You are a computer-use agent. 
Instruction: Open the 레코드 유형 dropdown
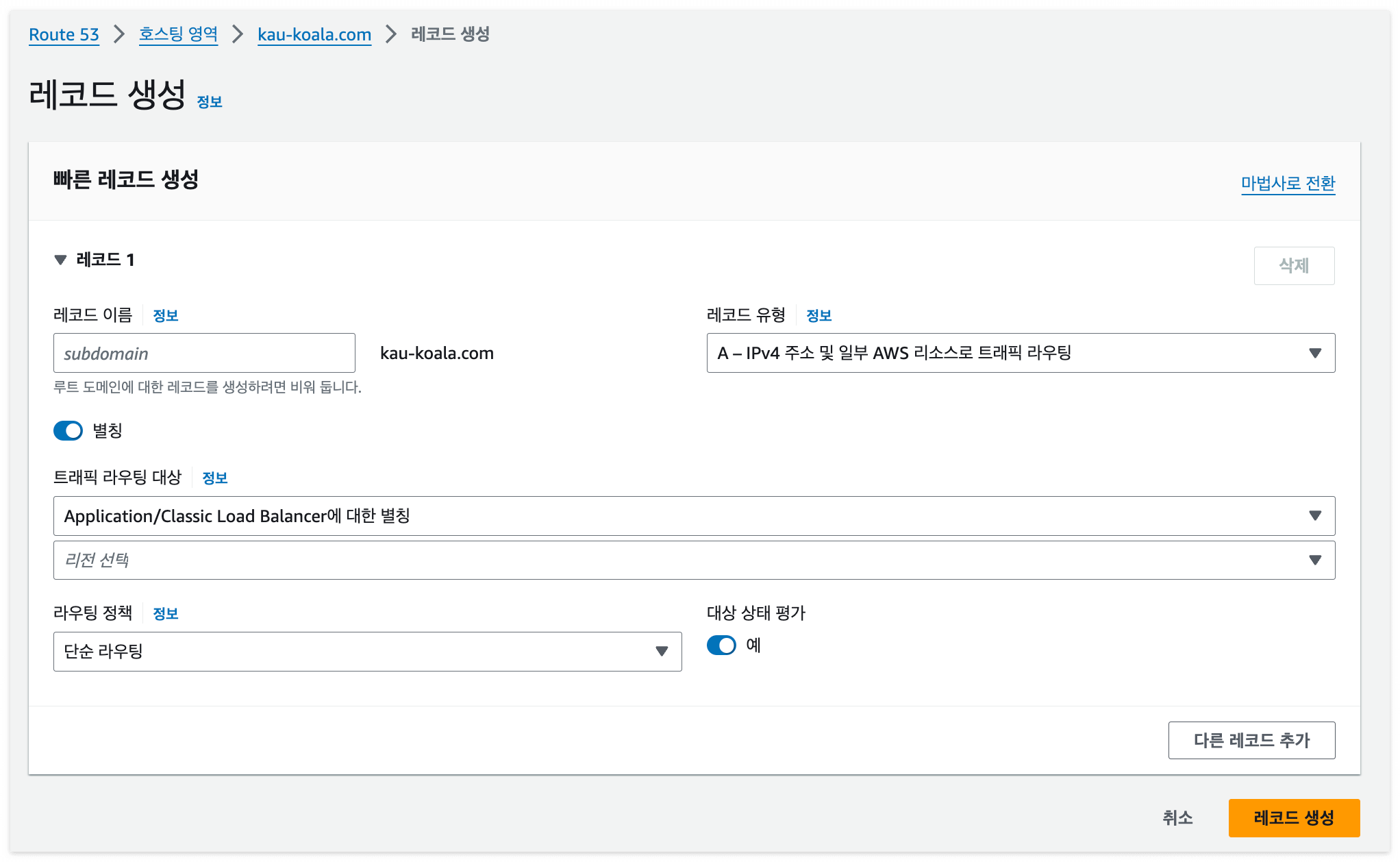pos(1020,353)
